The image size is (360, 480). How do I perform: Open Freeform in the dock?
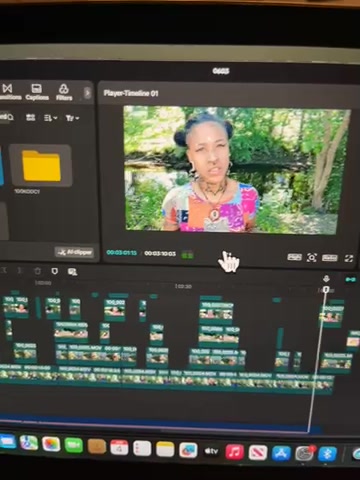(188, 450)
